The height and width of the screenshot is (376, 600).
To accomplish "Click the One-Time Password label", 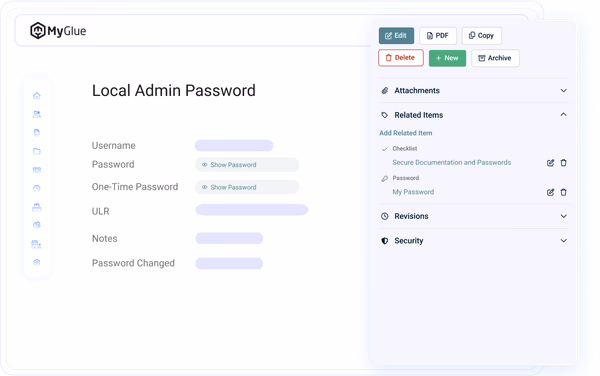I will (135, 187).
